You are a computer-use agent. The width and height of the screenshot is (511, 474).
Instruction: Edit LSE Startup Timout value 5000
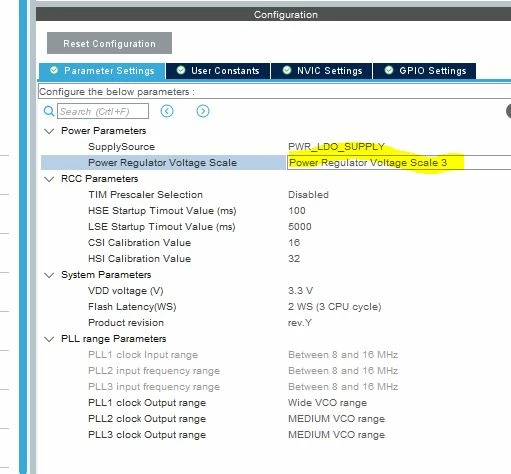pyautogui.click(x=300, y=227)
